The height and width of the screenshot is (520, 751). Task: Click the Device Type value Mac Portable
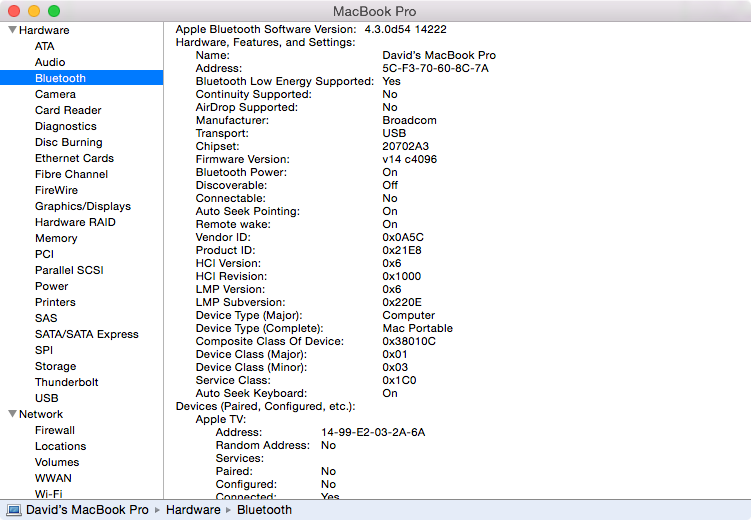pyautogui.click(x=418, y=328)
